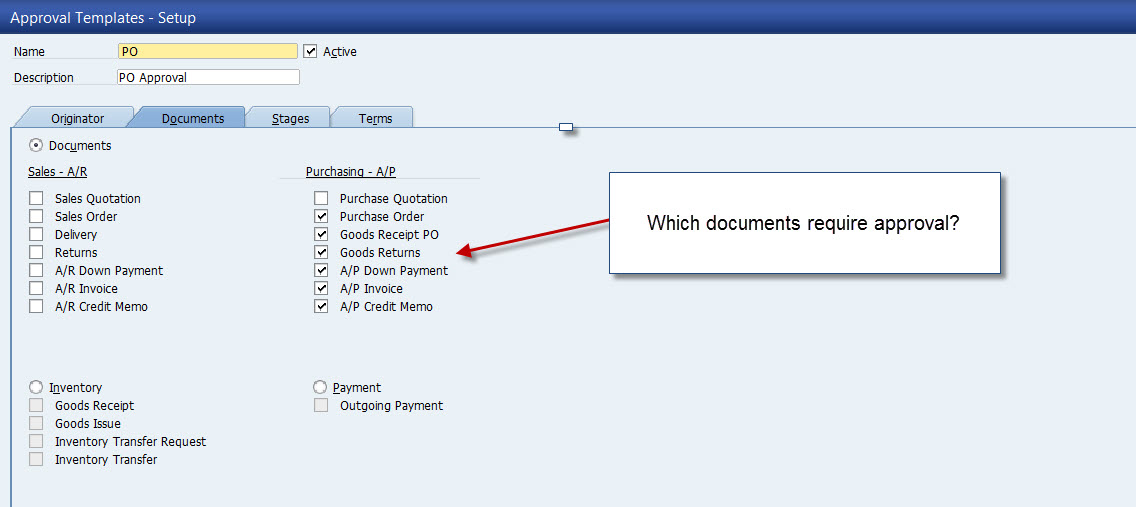Disable the Goods Receipt PO checkbox

[321, 234]
